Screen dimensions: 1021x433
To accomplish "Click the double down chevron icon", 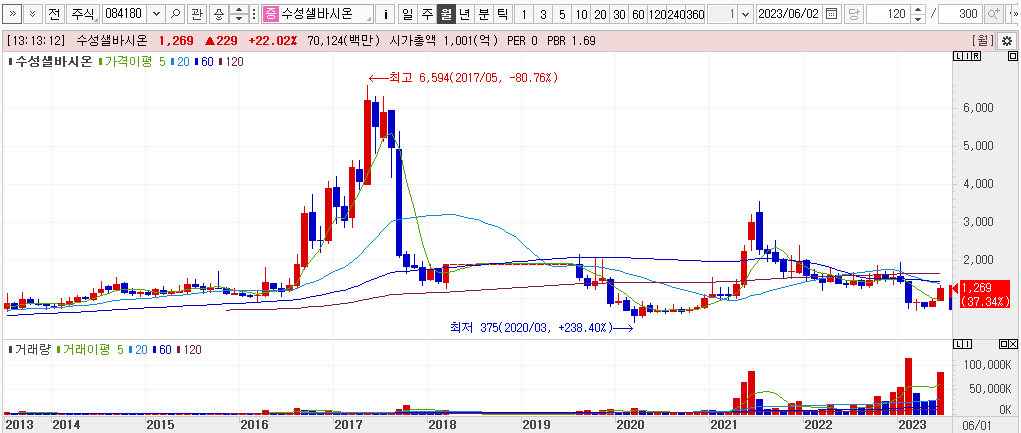I will 35,14.
